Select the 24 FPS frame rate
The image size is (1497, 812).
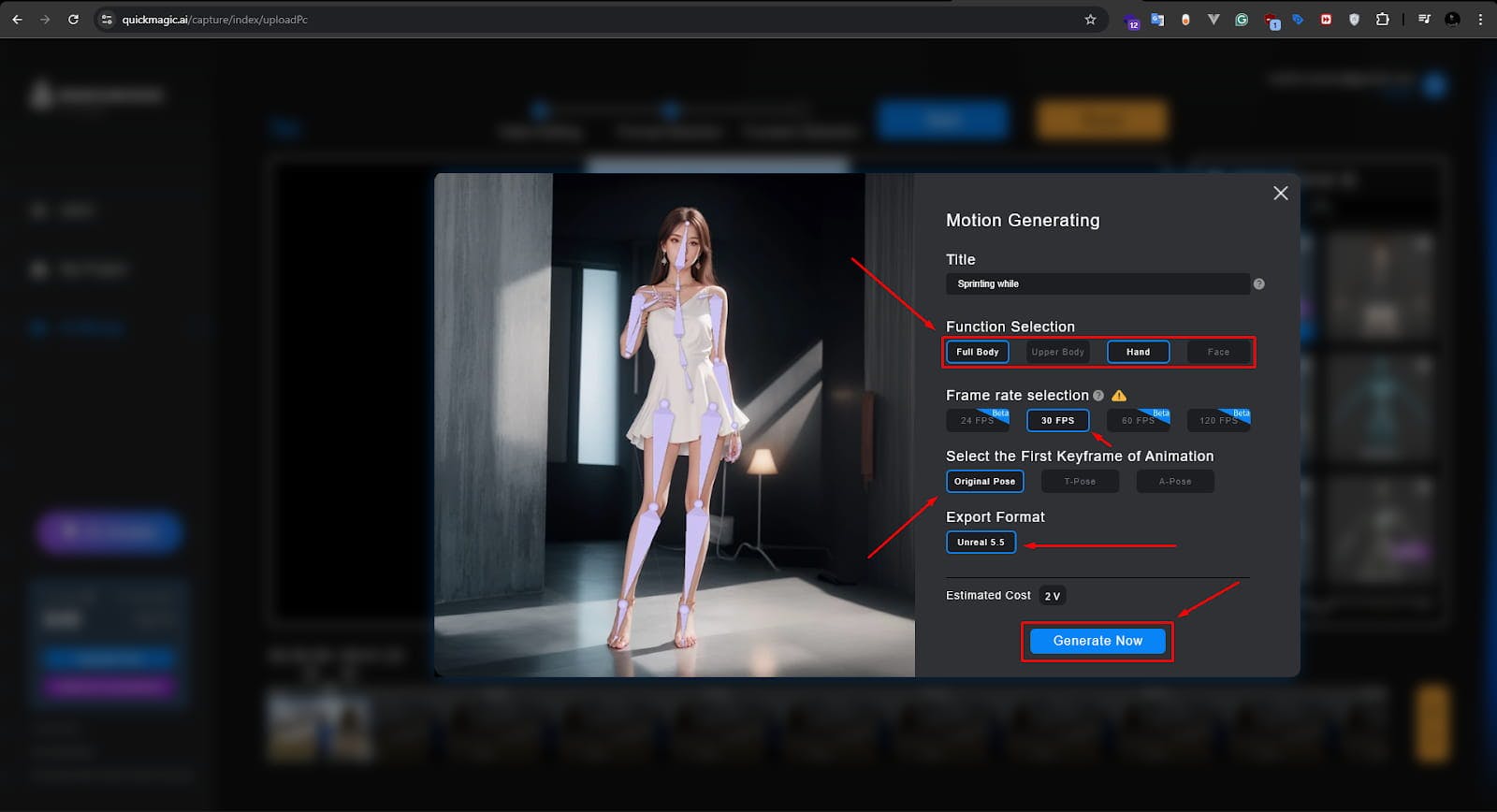[978, 420]
